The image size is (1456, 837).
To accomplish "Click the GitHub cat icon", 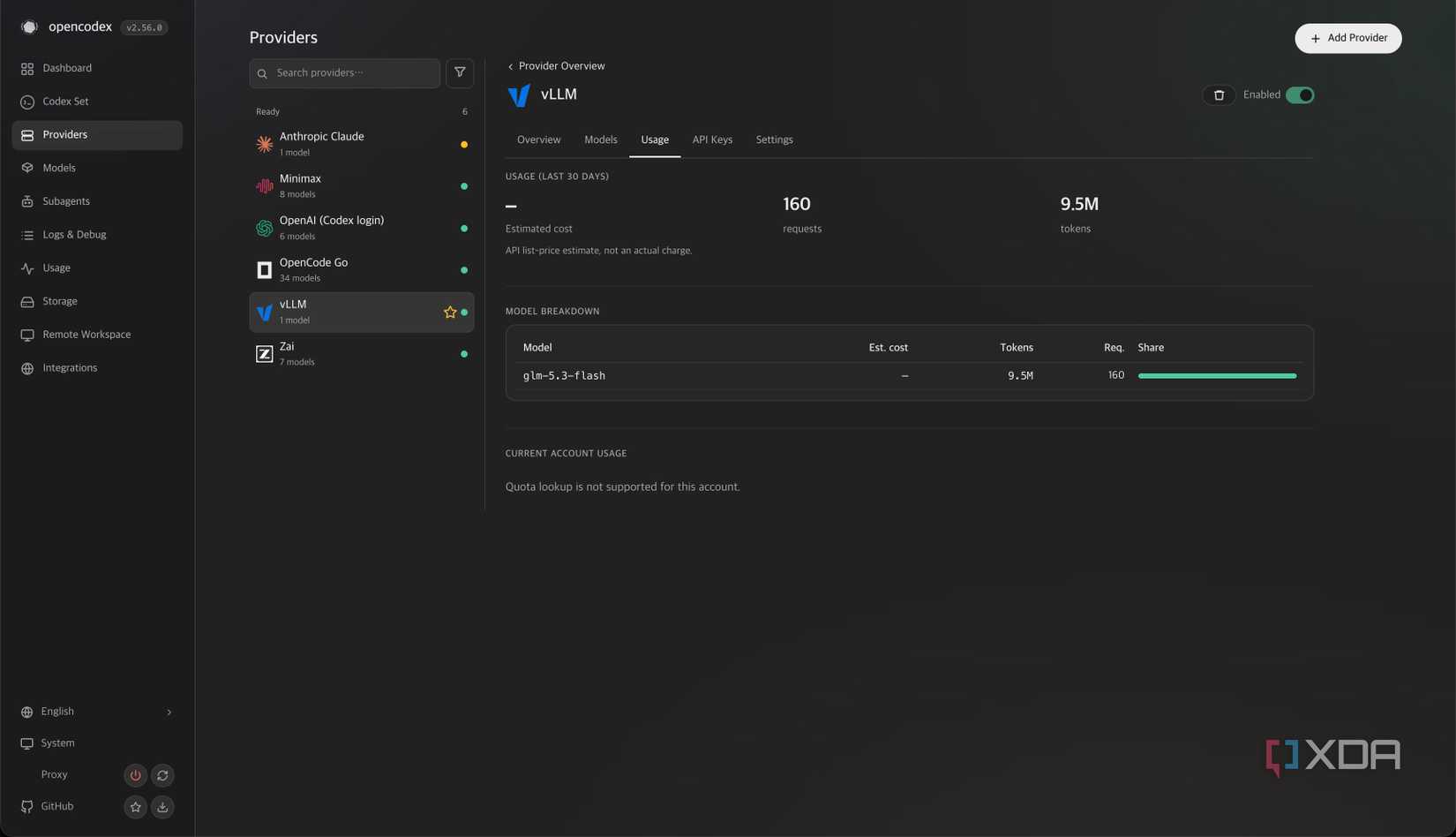I will (x=27, y=807).
